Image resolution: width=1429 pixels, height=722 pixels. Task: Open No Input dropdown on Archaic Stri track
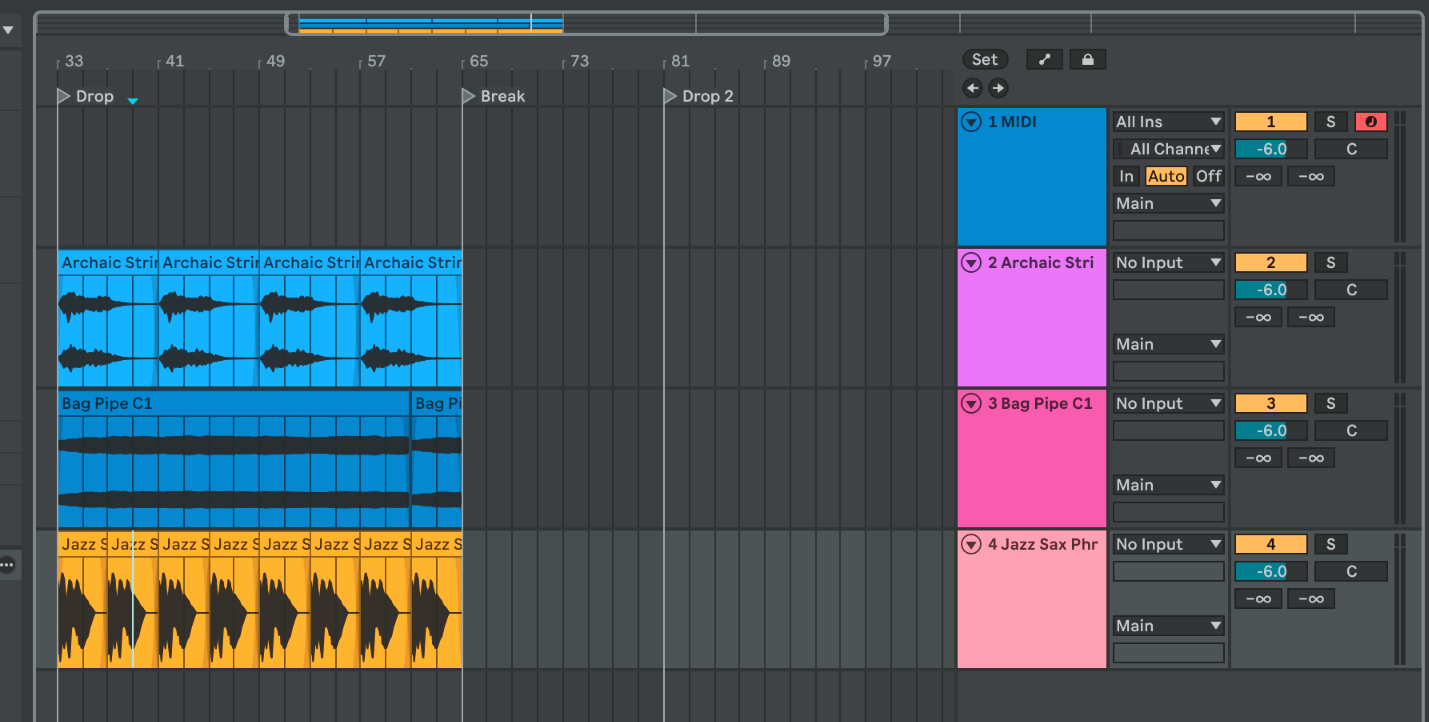coord(1169,263)
